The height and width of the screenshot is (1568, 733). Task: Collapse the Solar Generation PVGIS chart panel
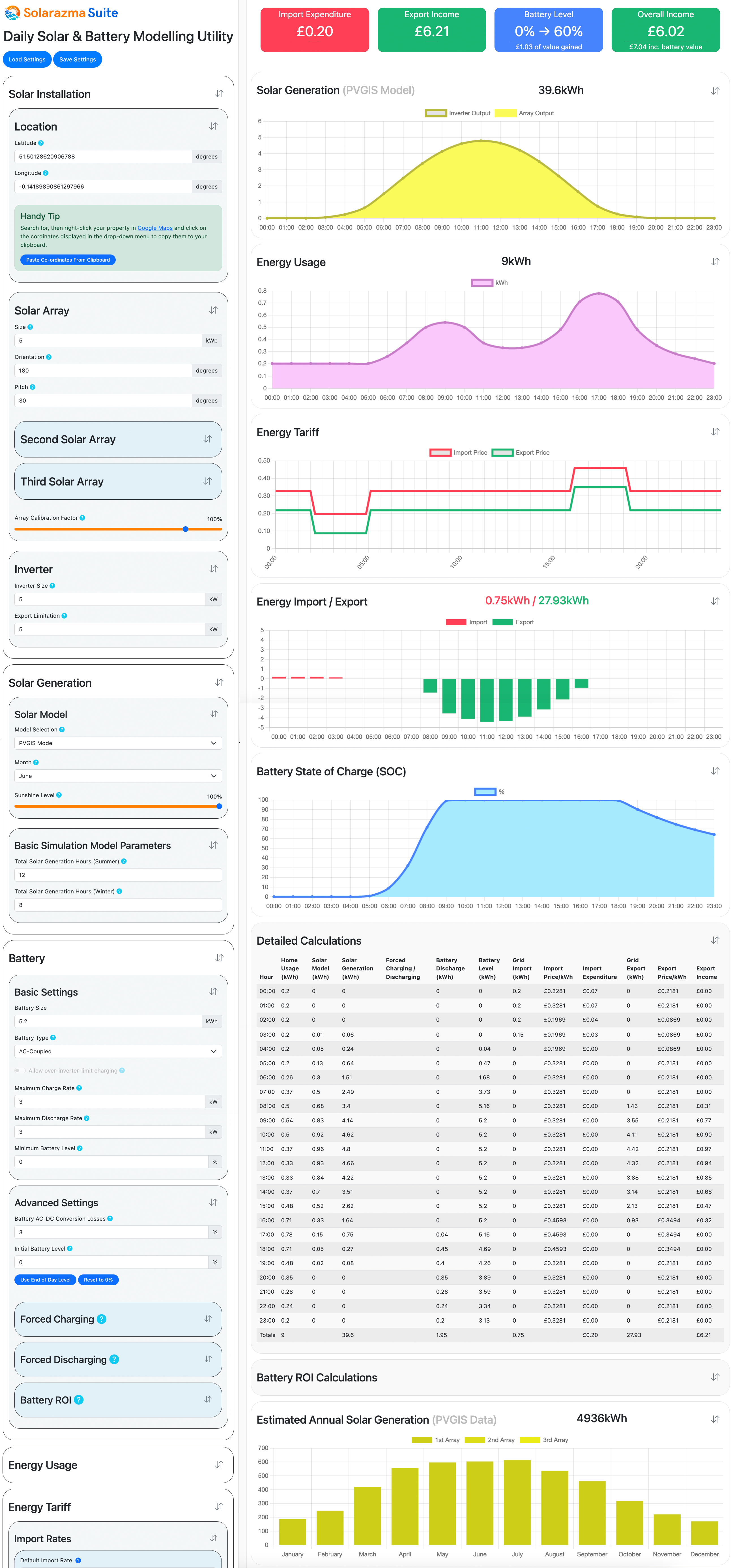(x=715, y=91)
